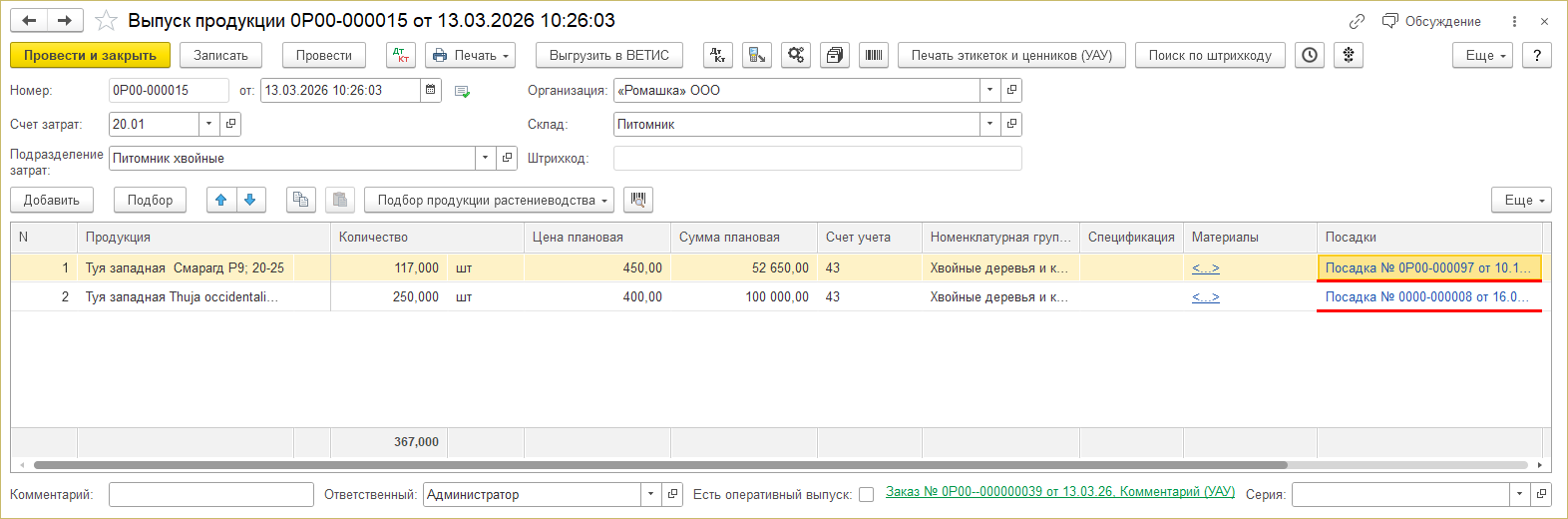Click the Продукция column header
1568x519 pixels.
(203, 237)
